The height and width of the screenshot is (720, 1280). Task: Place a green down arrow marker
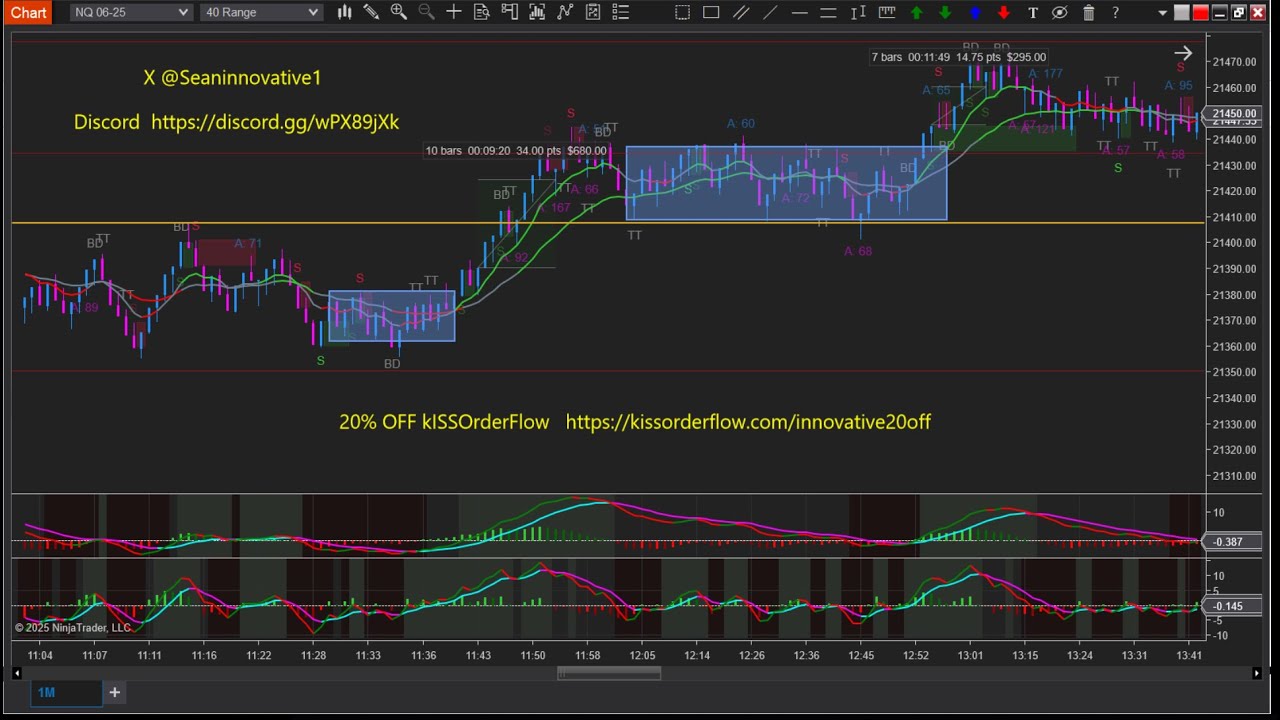coord(945,12)
